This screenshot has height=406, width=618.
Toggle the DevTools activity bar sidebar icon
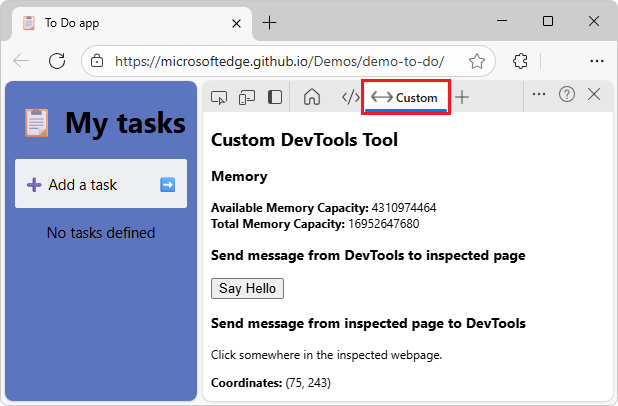[x=275, y=97]
